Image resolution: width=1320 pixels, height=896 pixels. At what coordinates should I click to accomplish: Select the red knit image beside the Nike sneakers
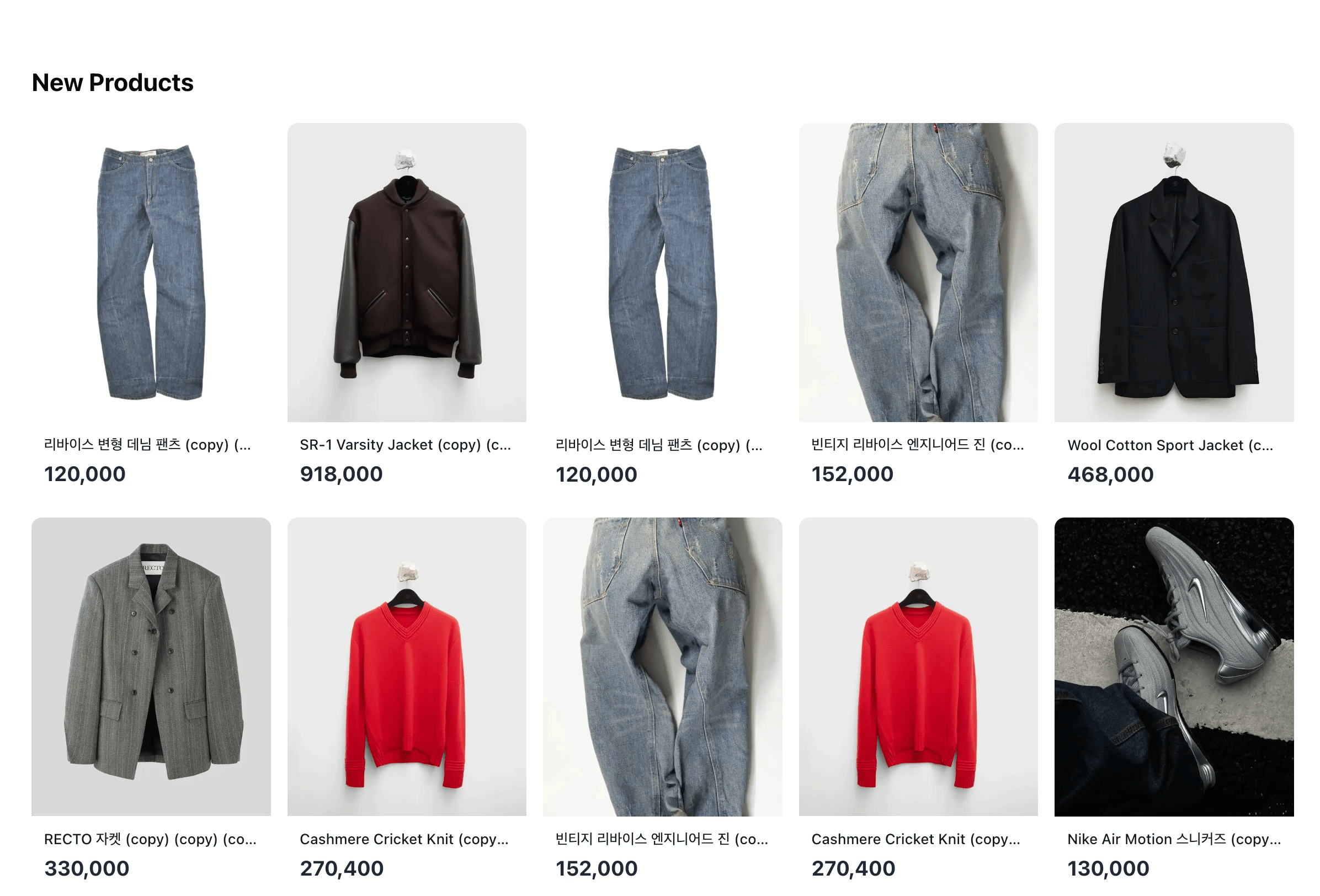click(918, 666)
